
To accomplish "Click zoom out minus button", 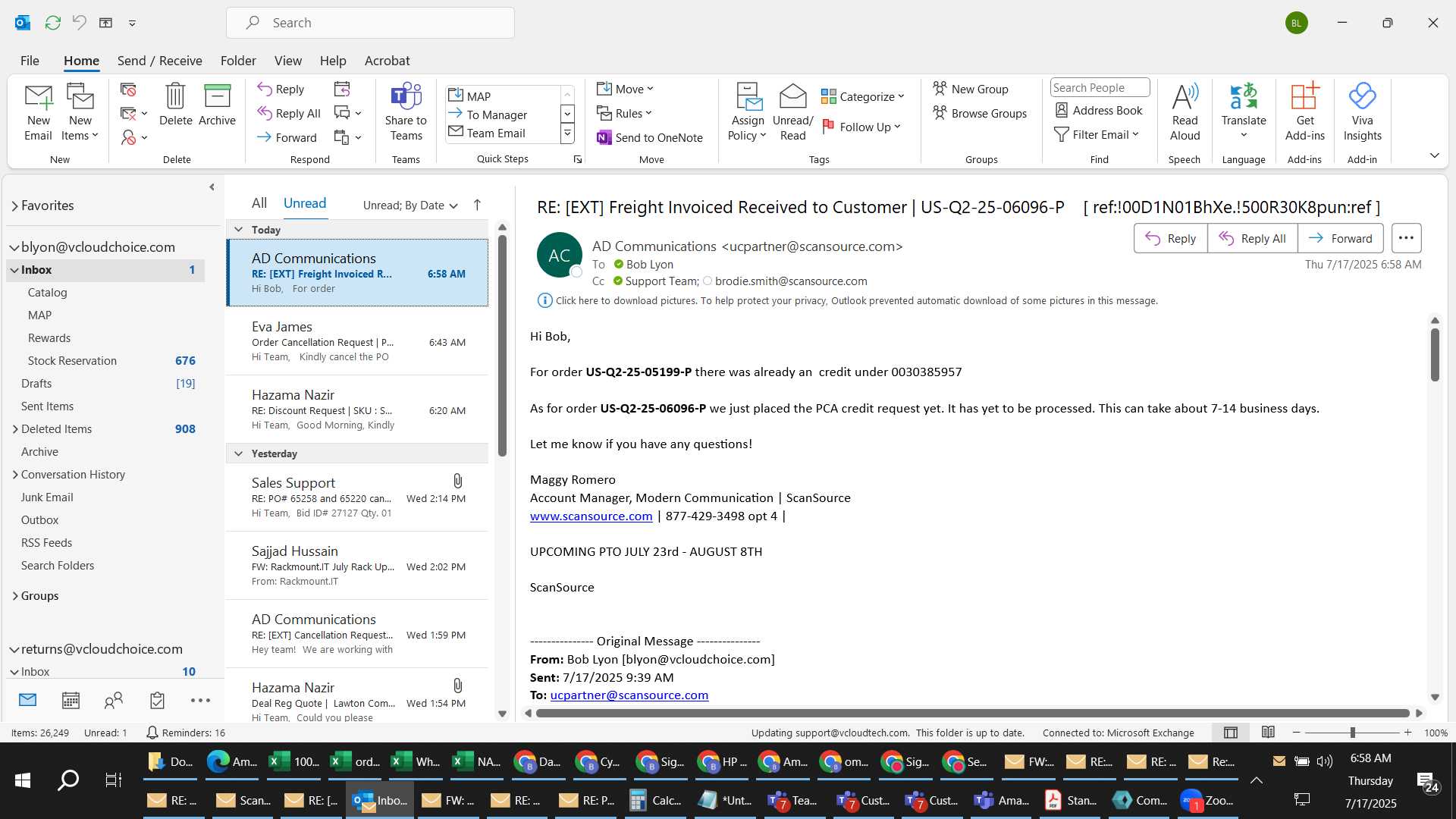I will point(1296,733).
